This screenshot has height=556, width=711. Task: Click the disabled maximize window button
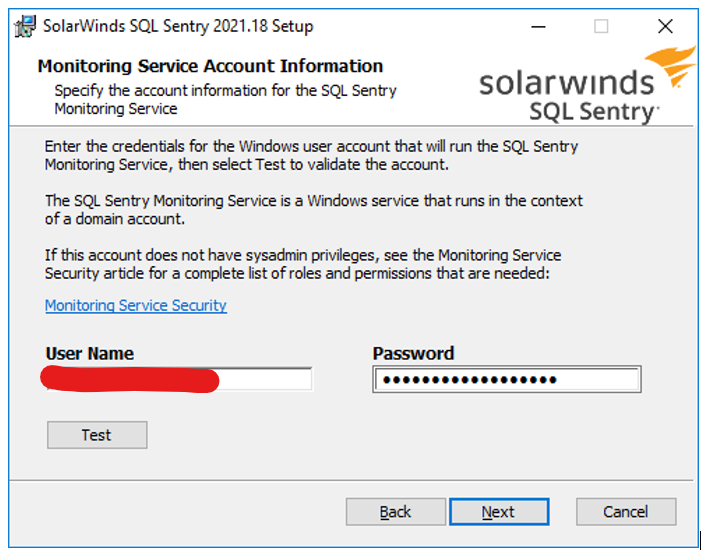601,27
